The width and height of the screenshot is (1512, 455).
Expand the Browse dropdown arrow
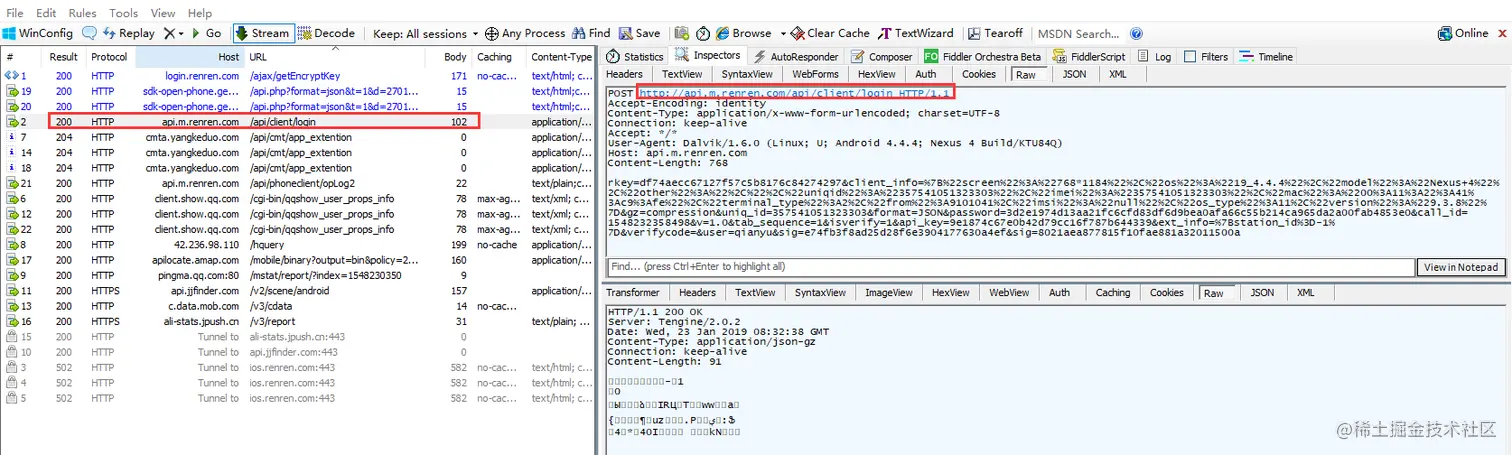[x=783, y=33]
